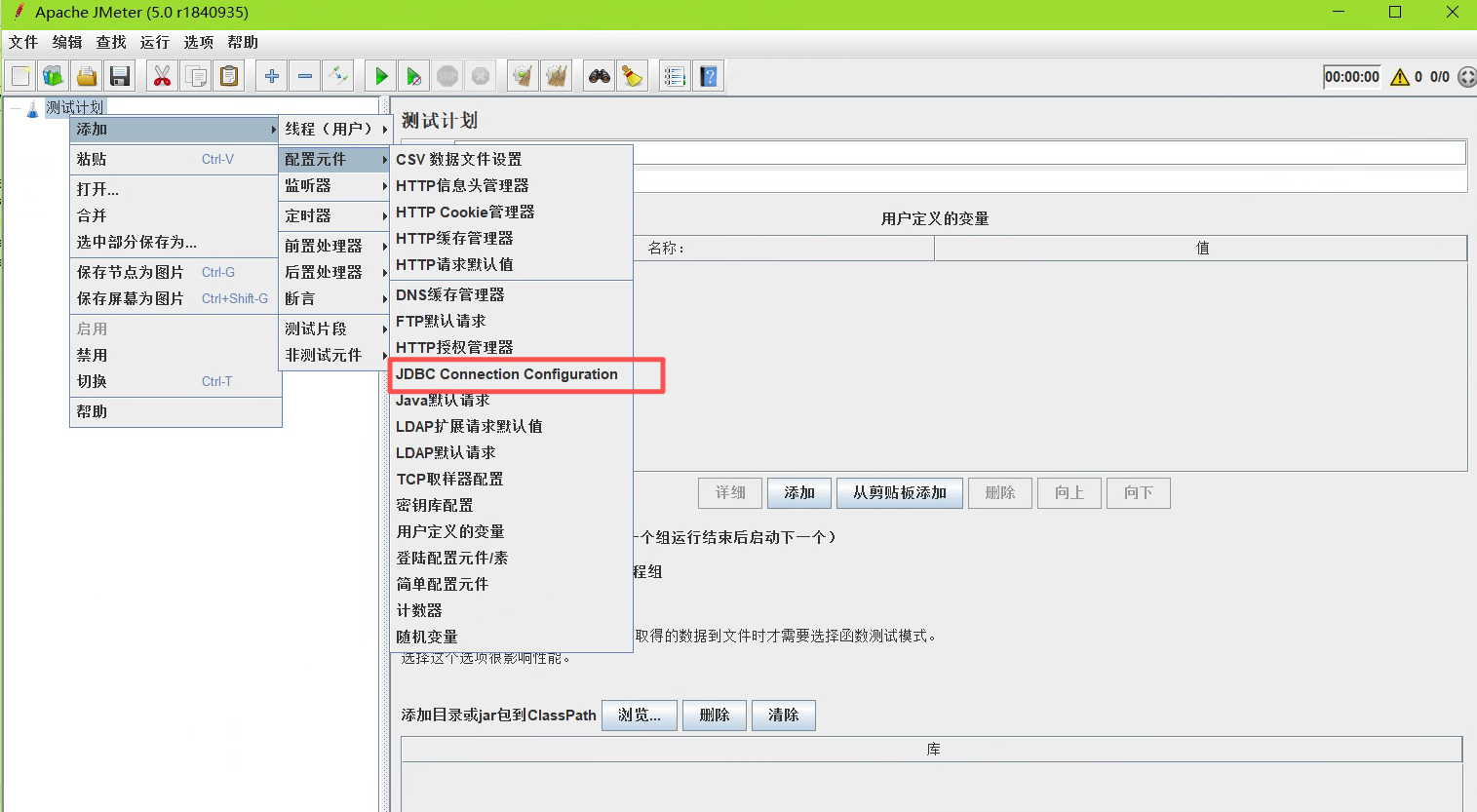The width and height of the screenshot is (1477, 812).
Task: Click the Open file folder icon
Action: coord(87,76)
